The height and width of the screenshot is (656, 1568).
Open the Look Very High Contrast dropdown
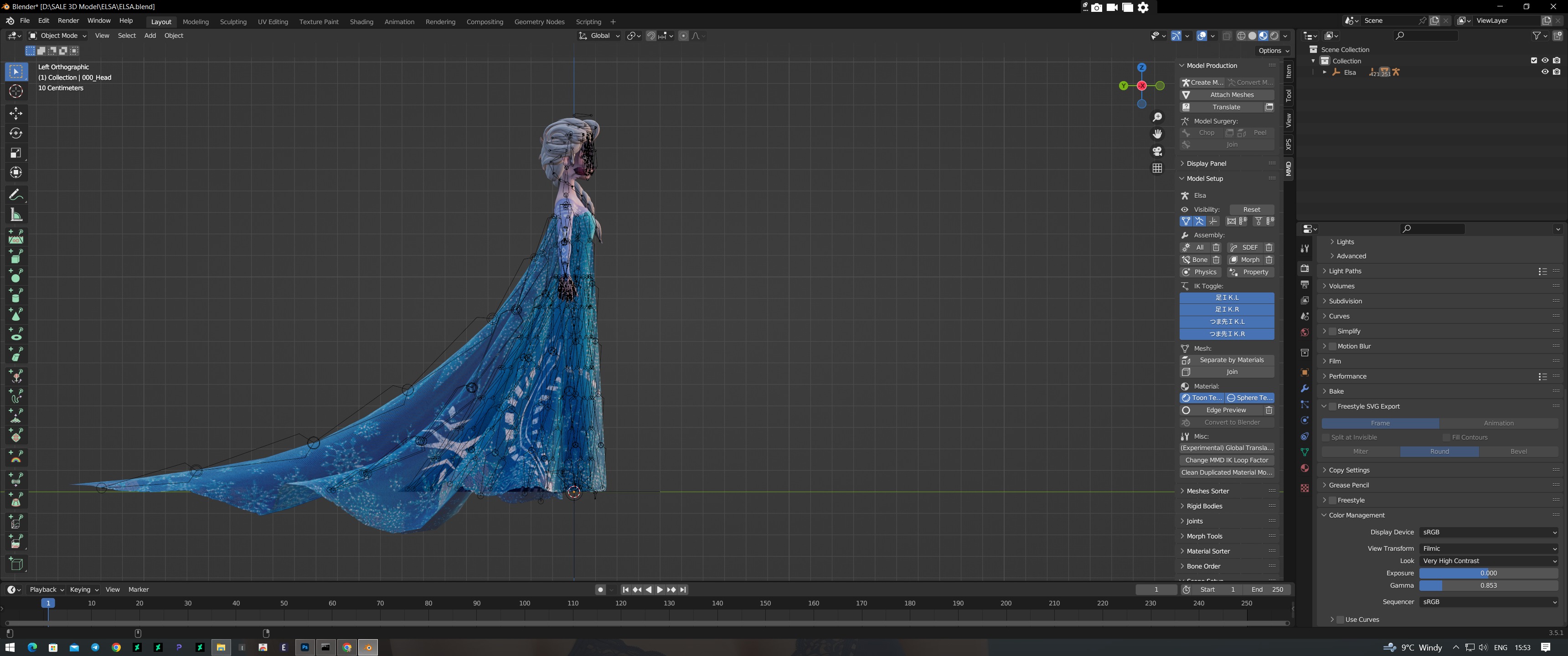(x=1489, y=561)
